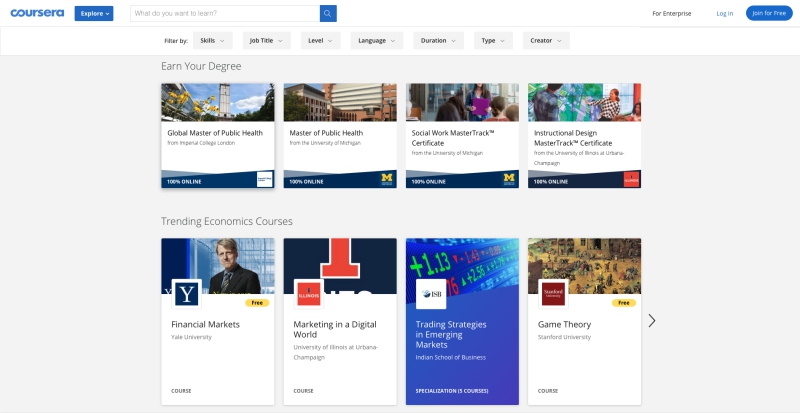Click Imperial College logo on Global Master card
The image size is (800, 413).
pos(265,179)
